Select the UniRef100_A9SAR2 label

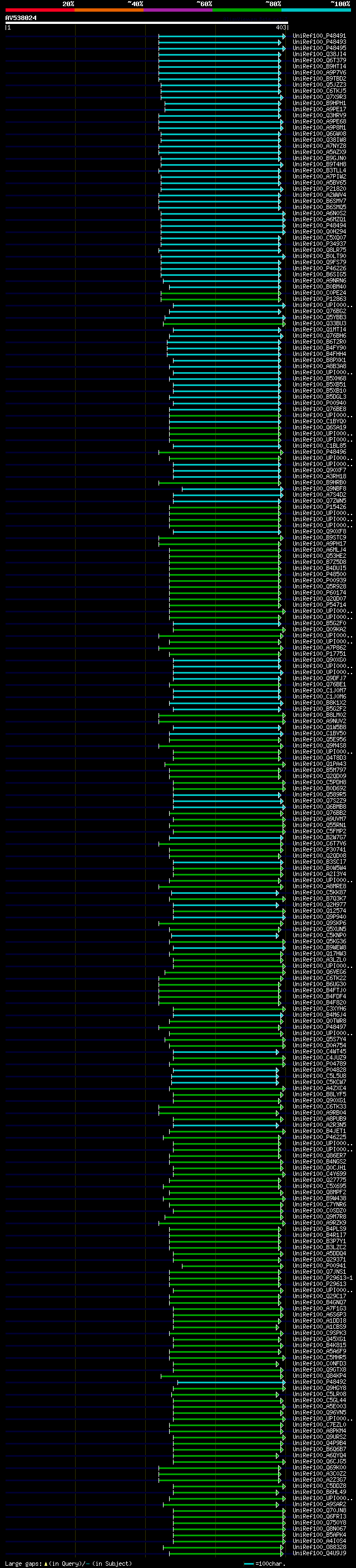pyautogui.click(x=319, y=1504)
